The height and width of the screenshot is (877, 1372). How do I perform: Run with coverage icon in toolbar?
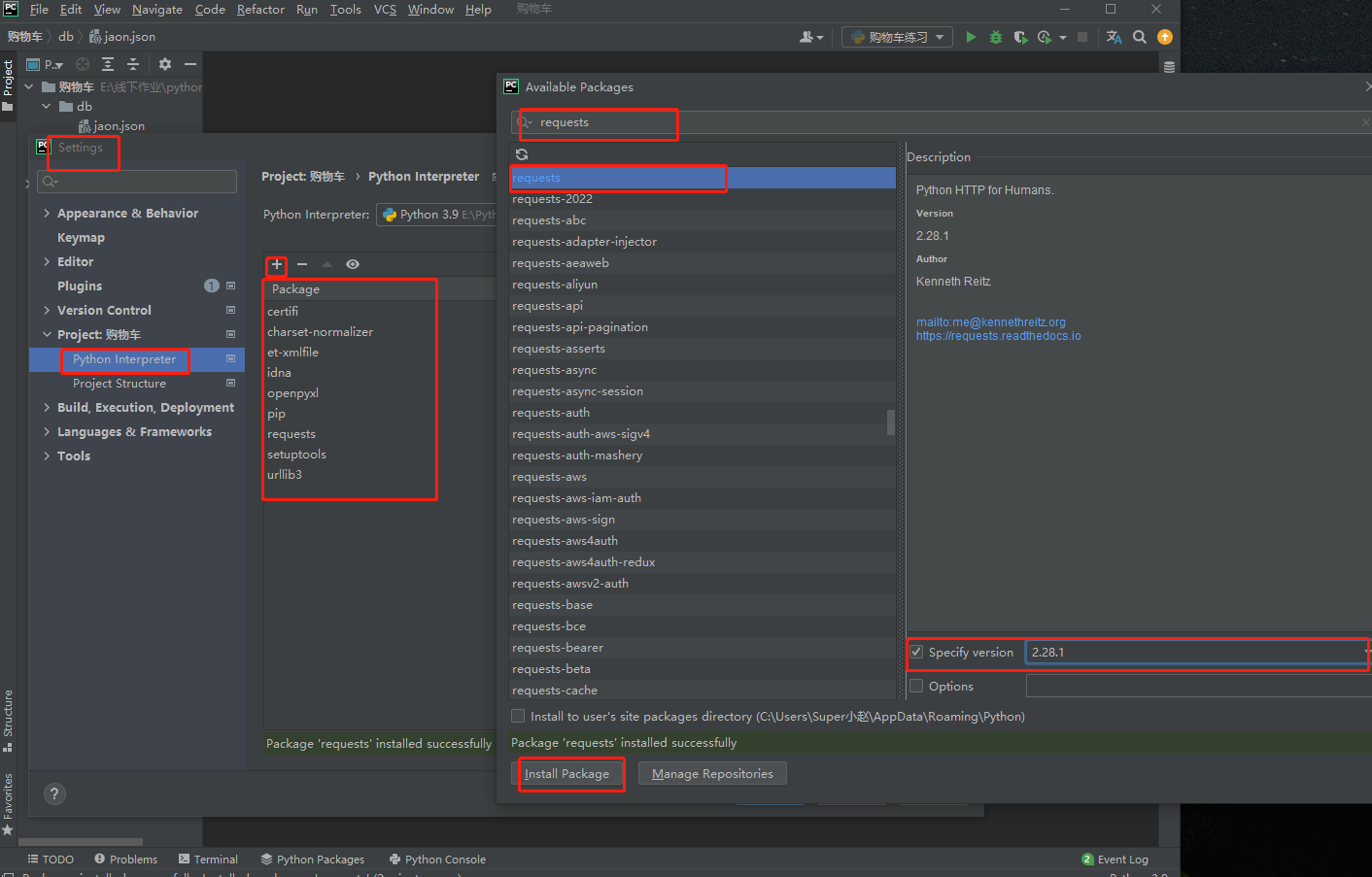click(1020, 37)
